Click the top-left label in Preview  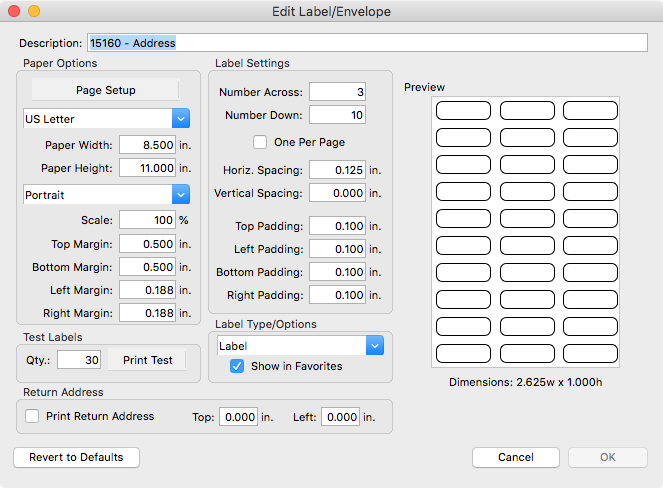tap(463, 110)
